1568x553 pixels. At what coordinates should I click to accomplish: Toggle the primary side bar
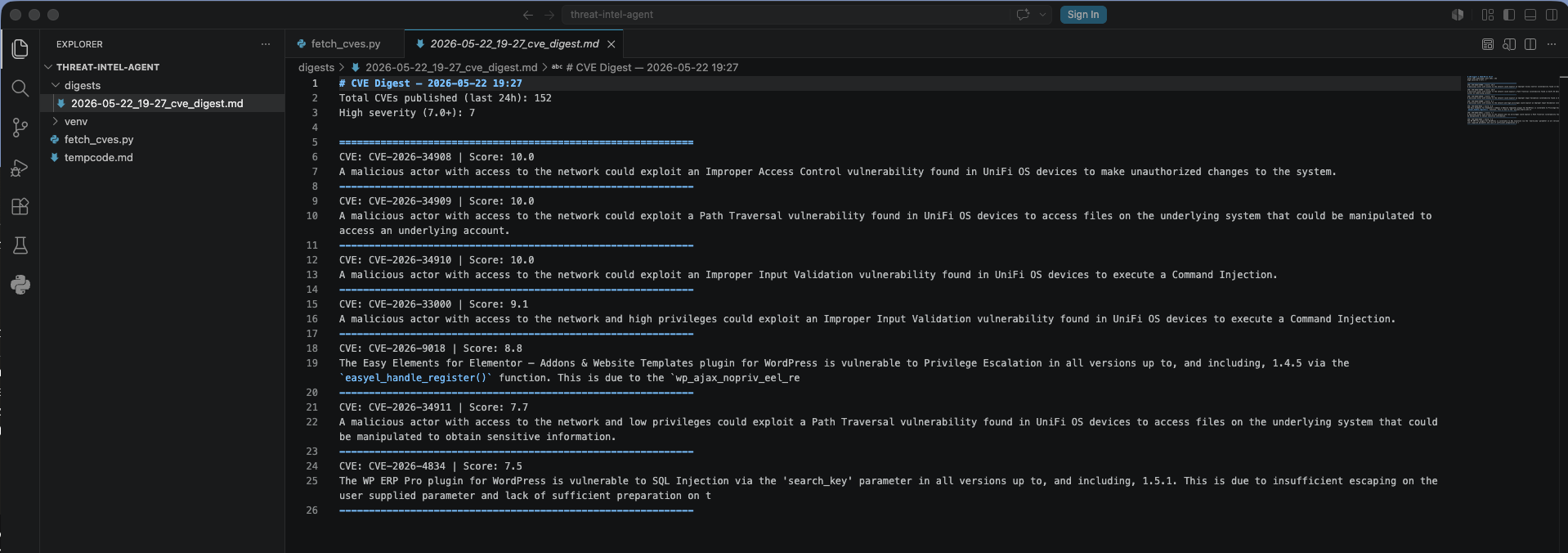pos(1509,15)
